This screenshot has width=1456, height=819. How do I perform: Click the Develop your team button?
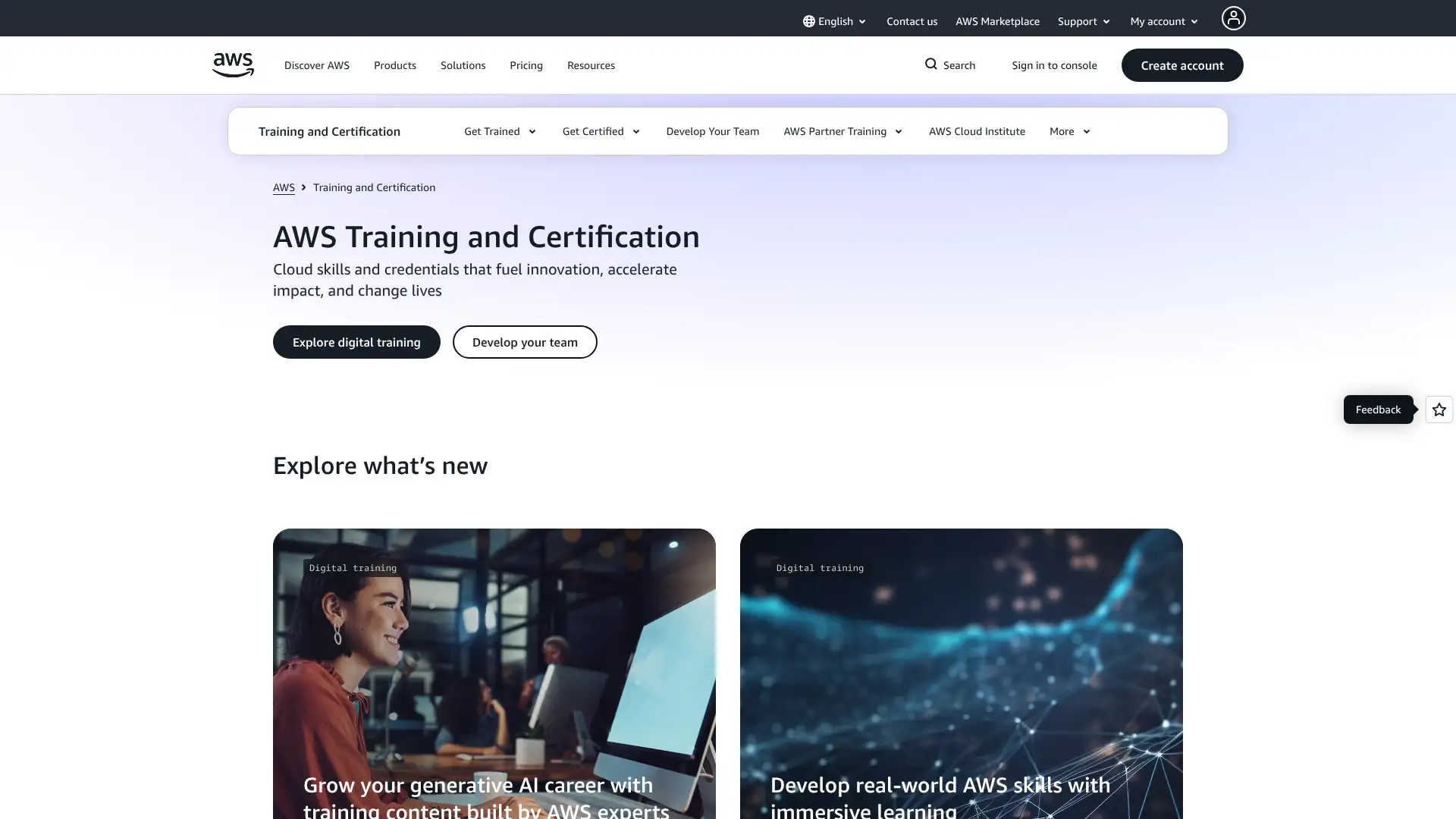click(525, 342)
